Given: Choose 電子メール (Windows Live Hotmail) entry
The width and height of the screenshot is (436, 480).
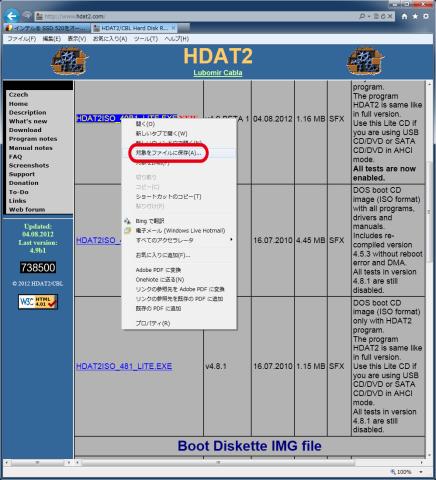Looking at the screenshot, I should point(179,230).
